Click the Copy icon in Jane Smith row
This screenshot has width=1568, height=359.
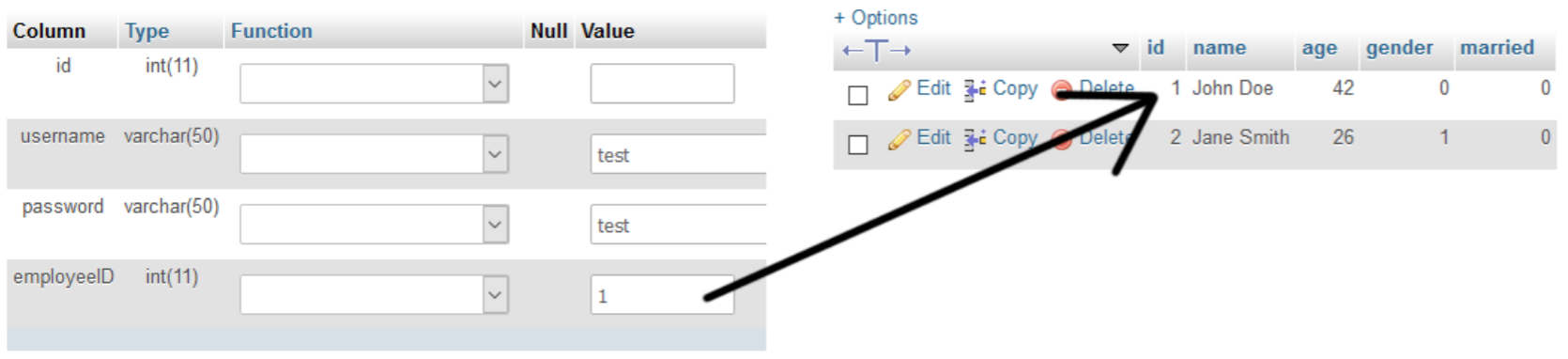pyautogui.click(x=976, y=139)
